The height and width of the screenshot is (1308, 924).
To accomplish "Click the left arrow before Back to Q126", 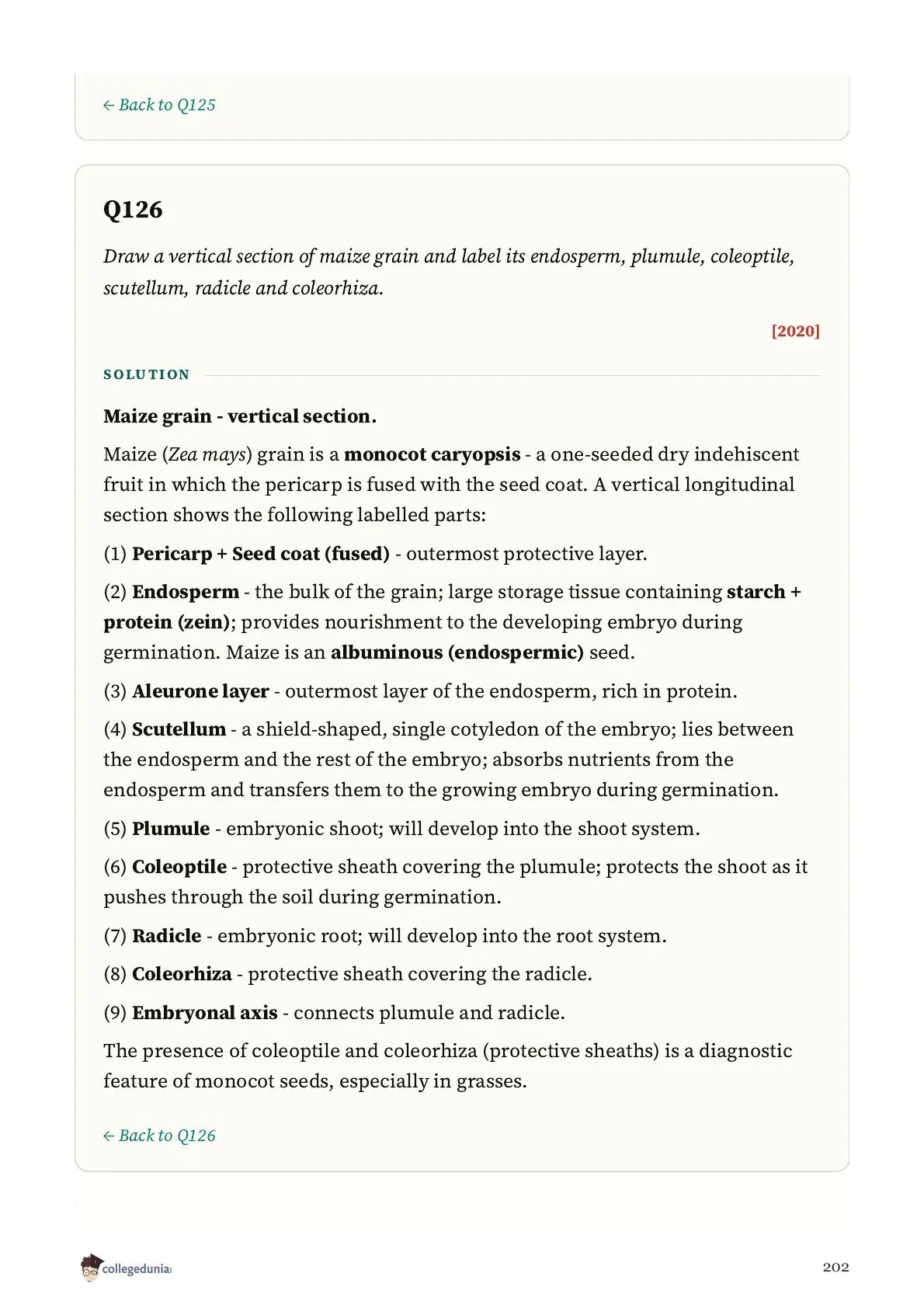I will 109,1136.
